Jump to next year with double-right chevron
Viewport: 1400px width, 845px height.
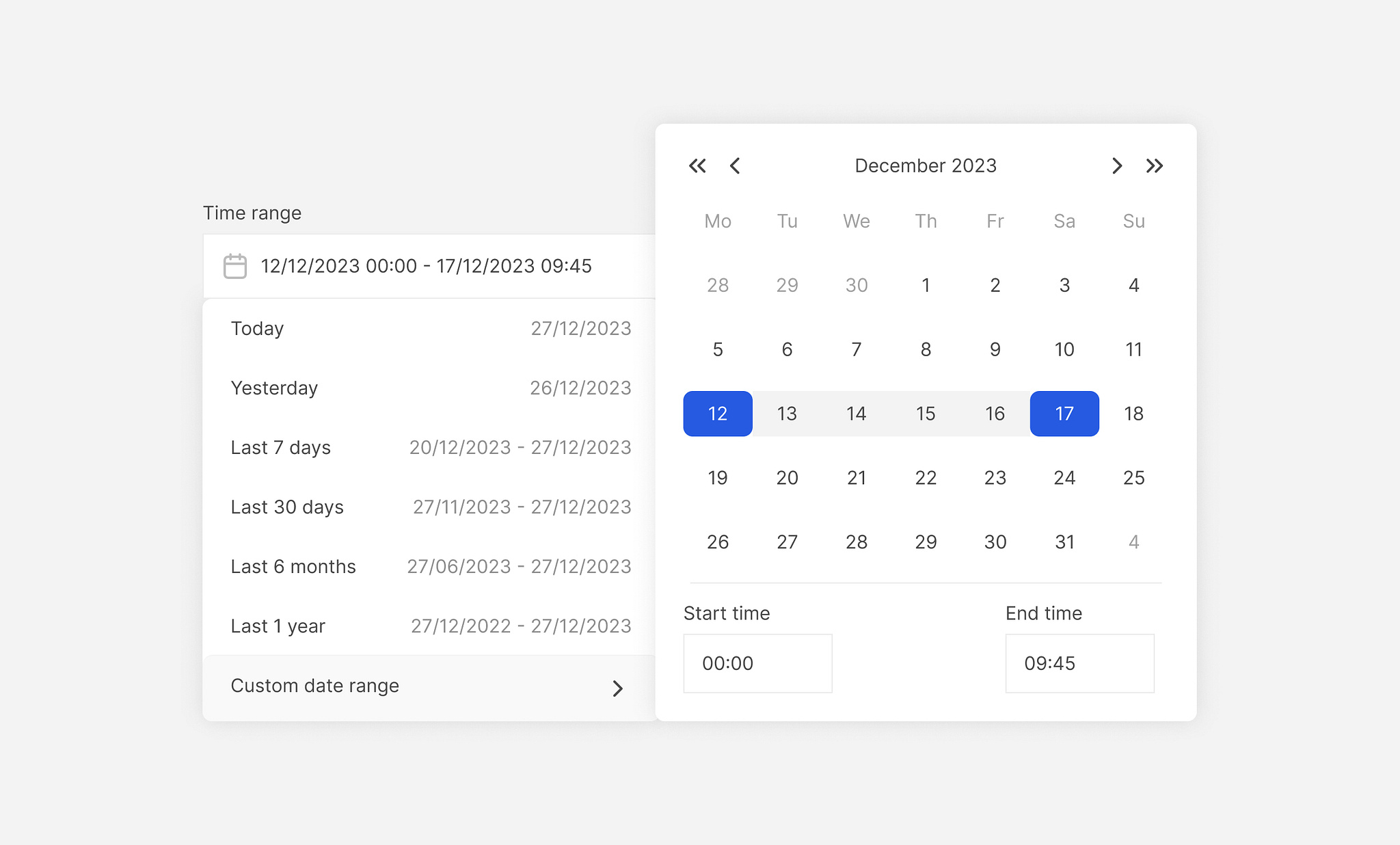point(1155,165)
